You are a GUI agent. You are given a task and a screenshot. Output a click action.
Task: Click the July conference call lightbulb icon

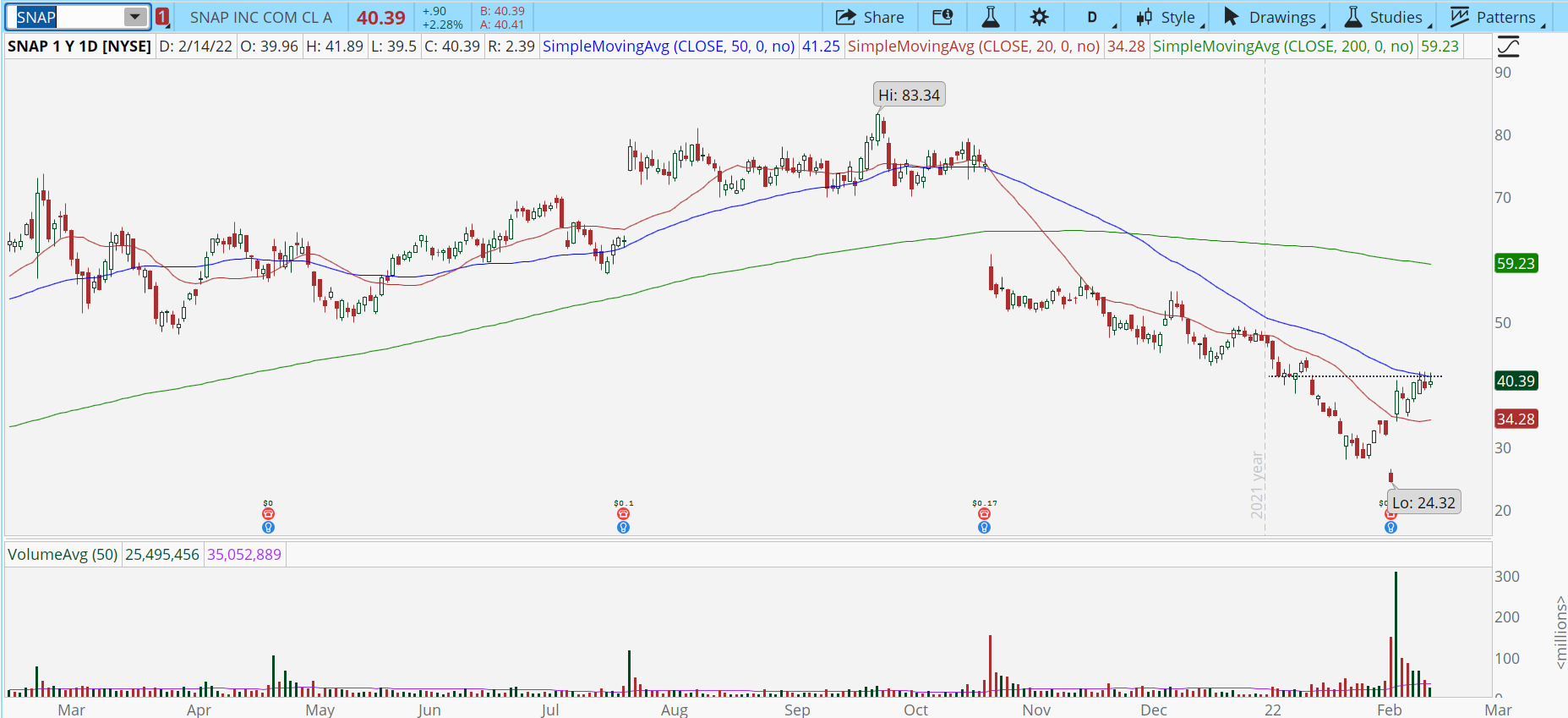pyautogui.click(x=623, y=527)
